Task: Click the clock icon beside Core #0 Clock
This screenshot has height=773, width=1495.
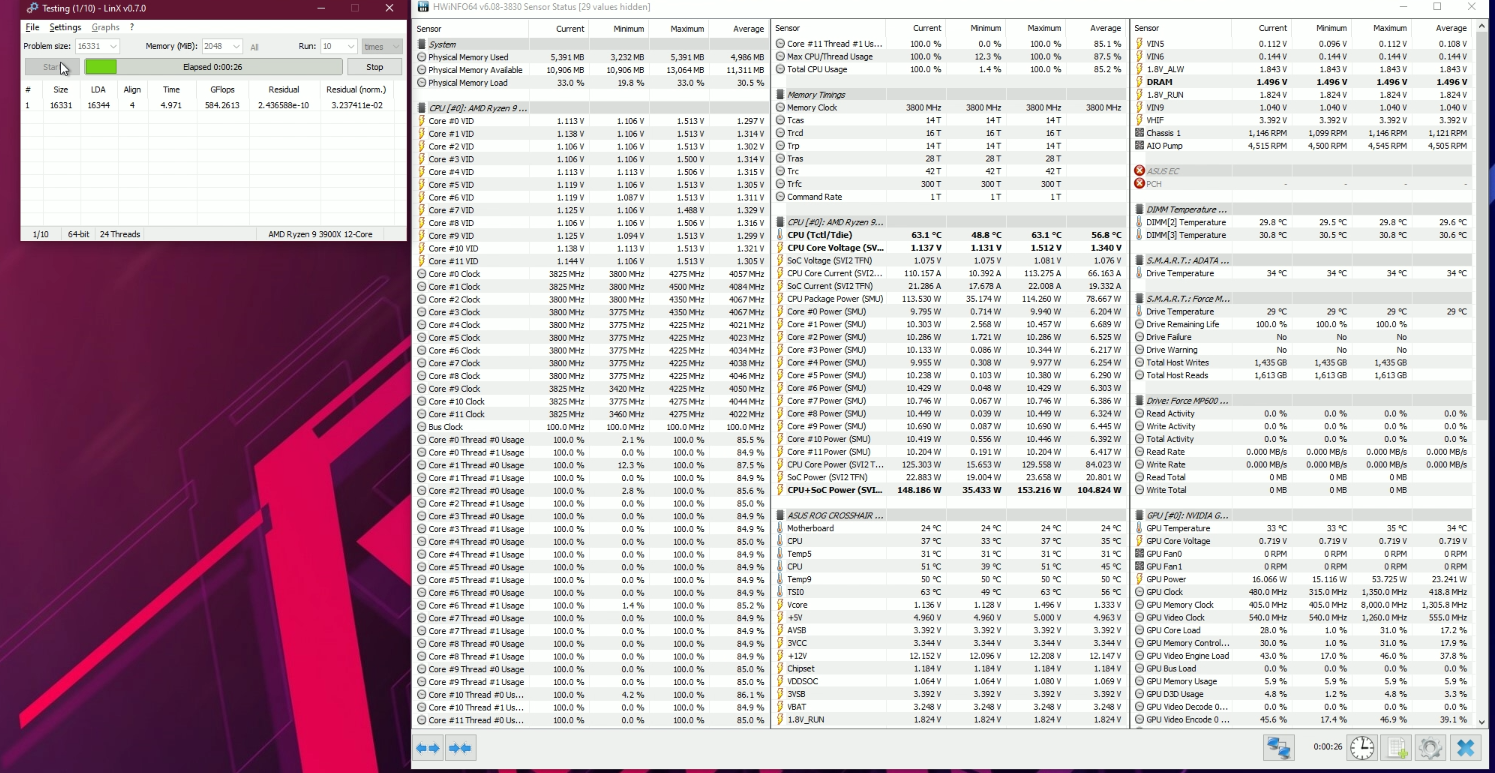Action: (x=421, y=274)
